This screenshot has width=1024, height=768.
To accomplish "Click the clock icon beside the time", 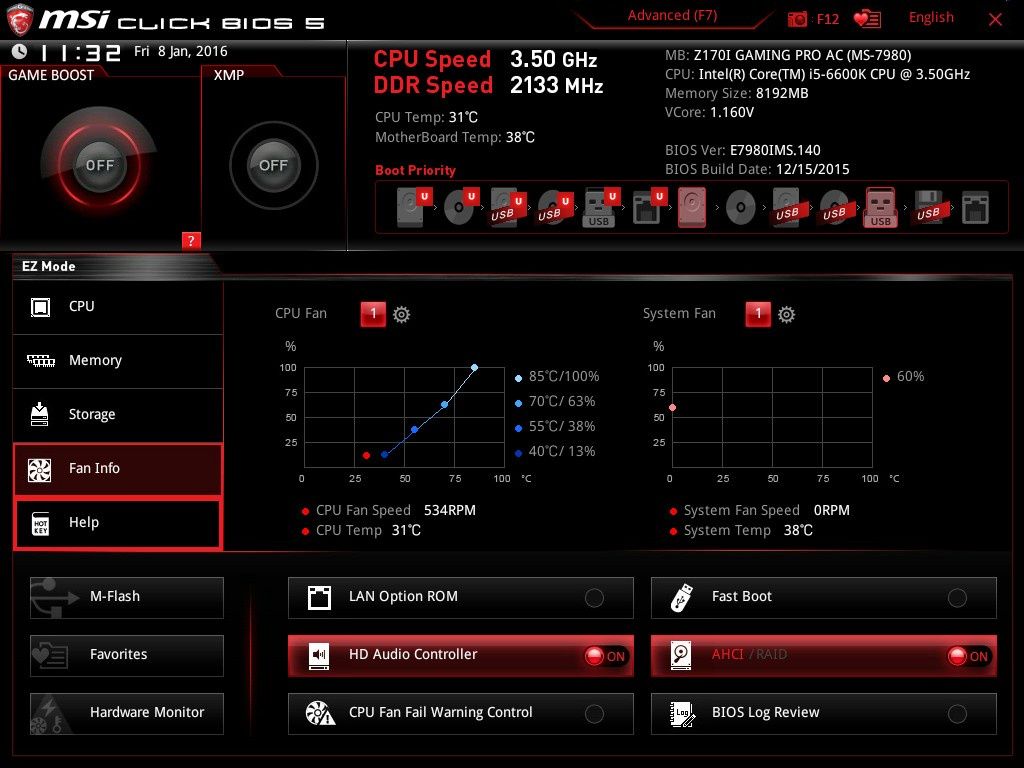I will coord(20,51).
